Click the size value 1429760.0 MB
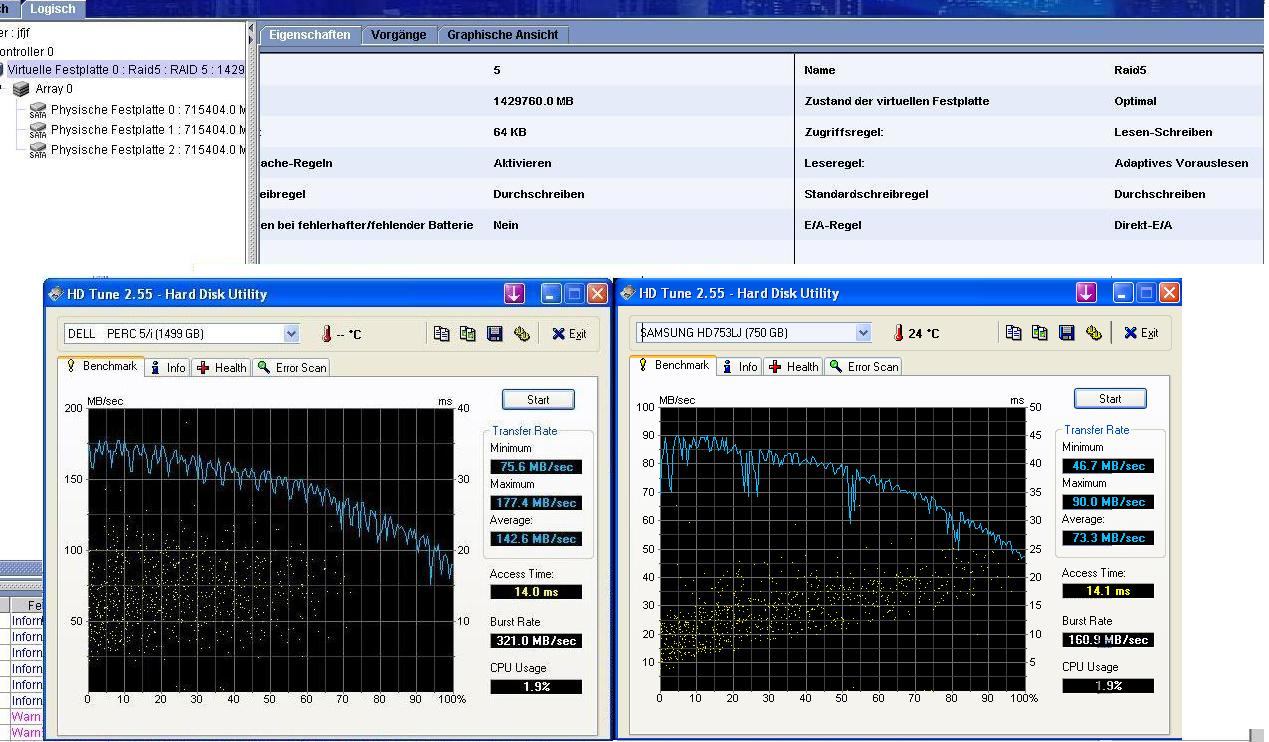Viewport: 1269px width, 742px height. 534,101
